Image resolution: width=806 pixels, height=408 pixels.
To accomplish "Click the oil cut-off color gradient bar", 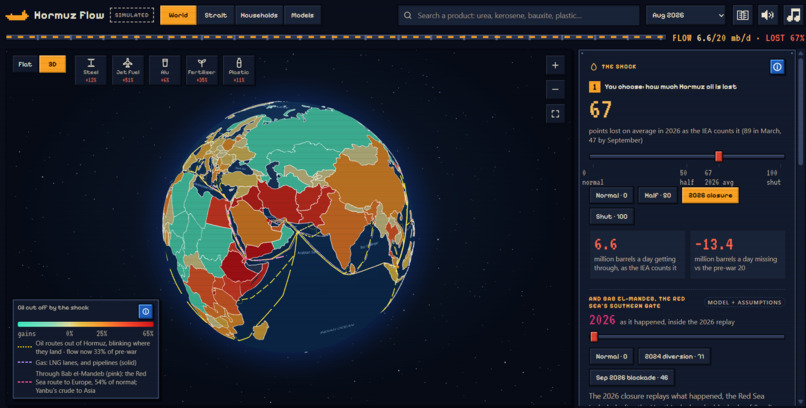I will (x=85, y=324).
